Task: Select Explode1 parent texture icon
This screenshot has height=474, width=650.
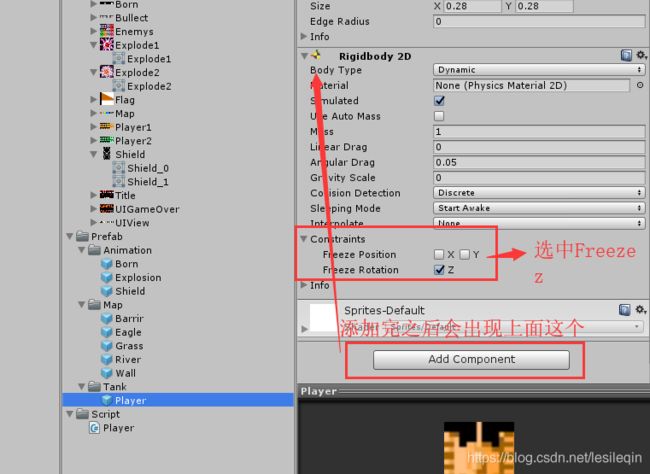Action: pos(107,45)
